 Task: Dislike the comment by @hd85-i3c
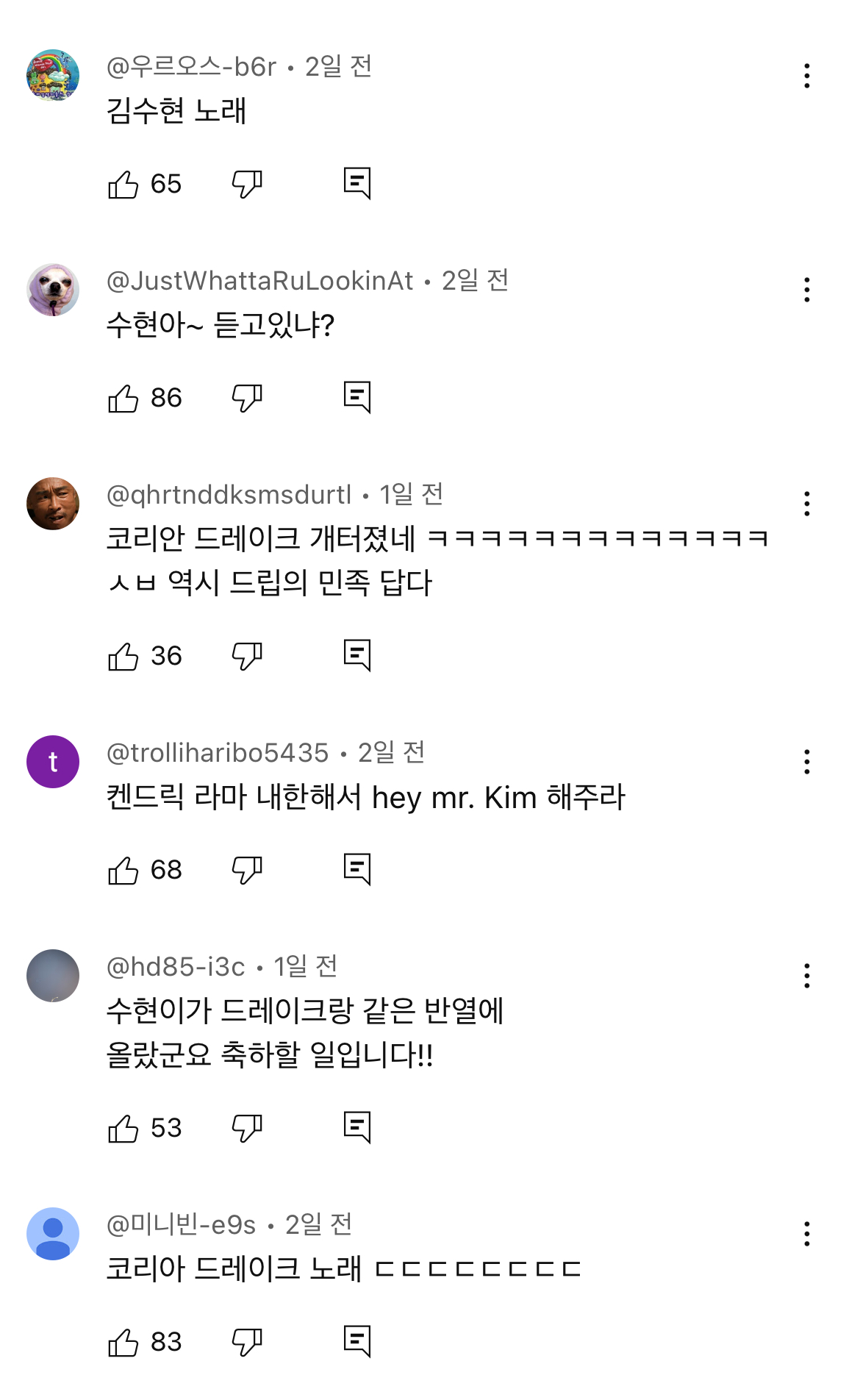[x=247, y=1128]
